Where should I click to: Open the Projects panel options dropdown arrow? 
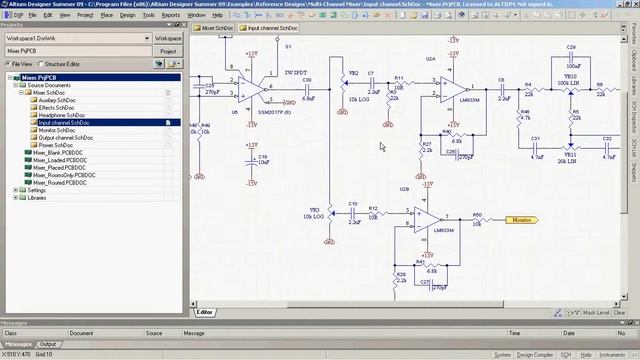[178, 64]
